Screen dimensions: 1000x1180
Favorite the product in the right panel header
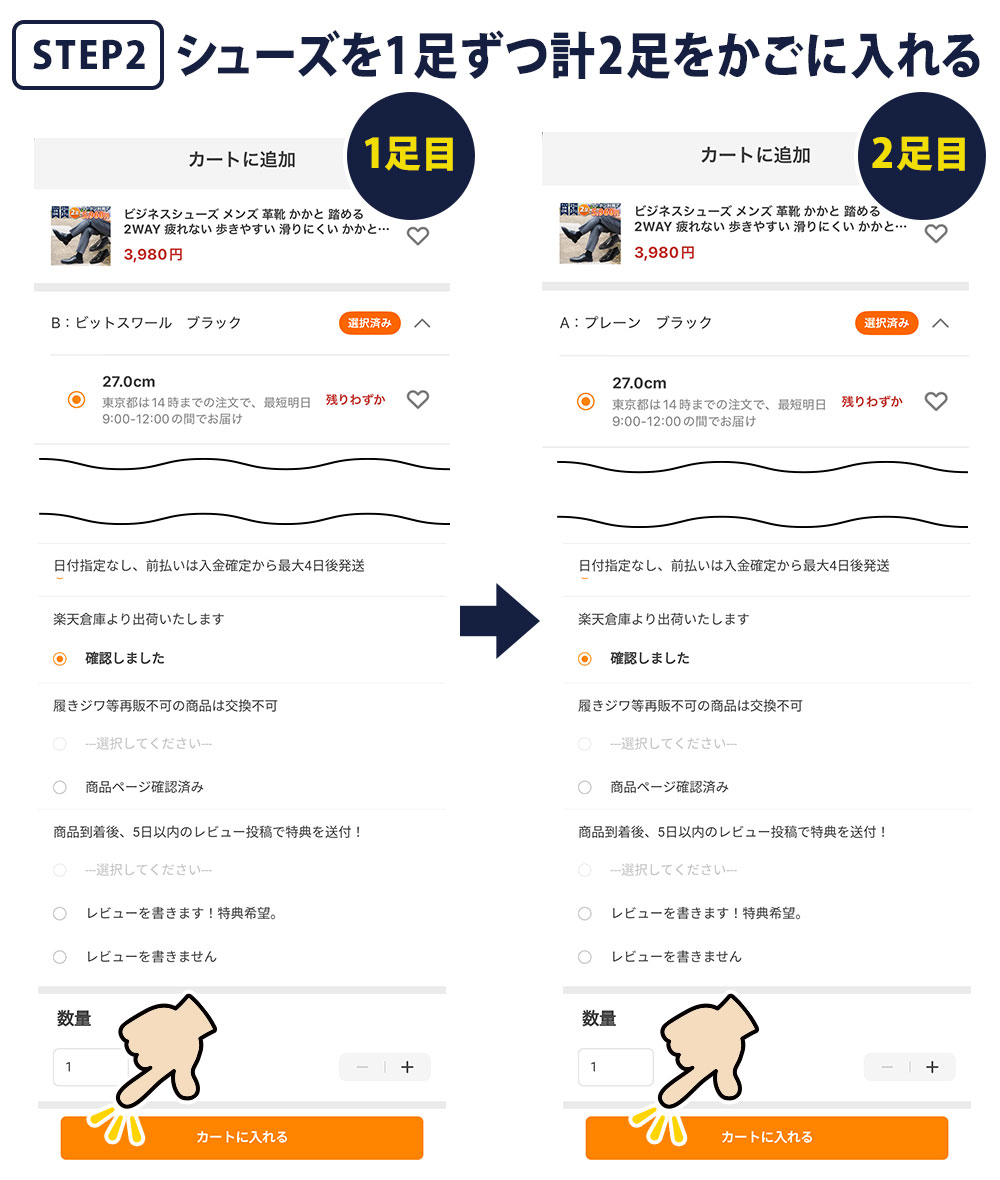[935, 233]
